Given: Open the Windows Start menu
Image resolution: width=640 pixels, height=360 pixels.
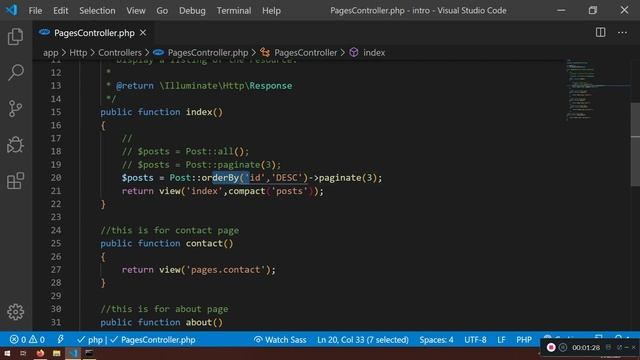Looking at the screenshot, I should 7,353.
